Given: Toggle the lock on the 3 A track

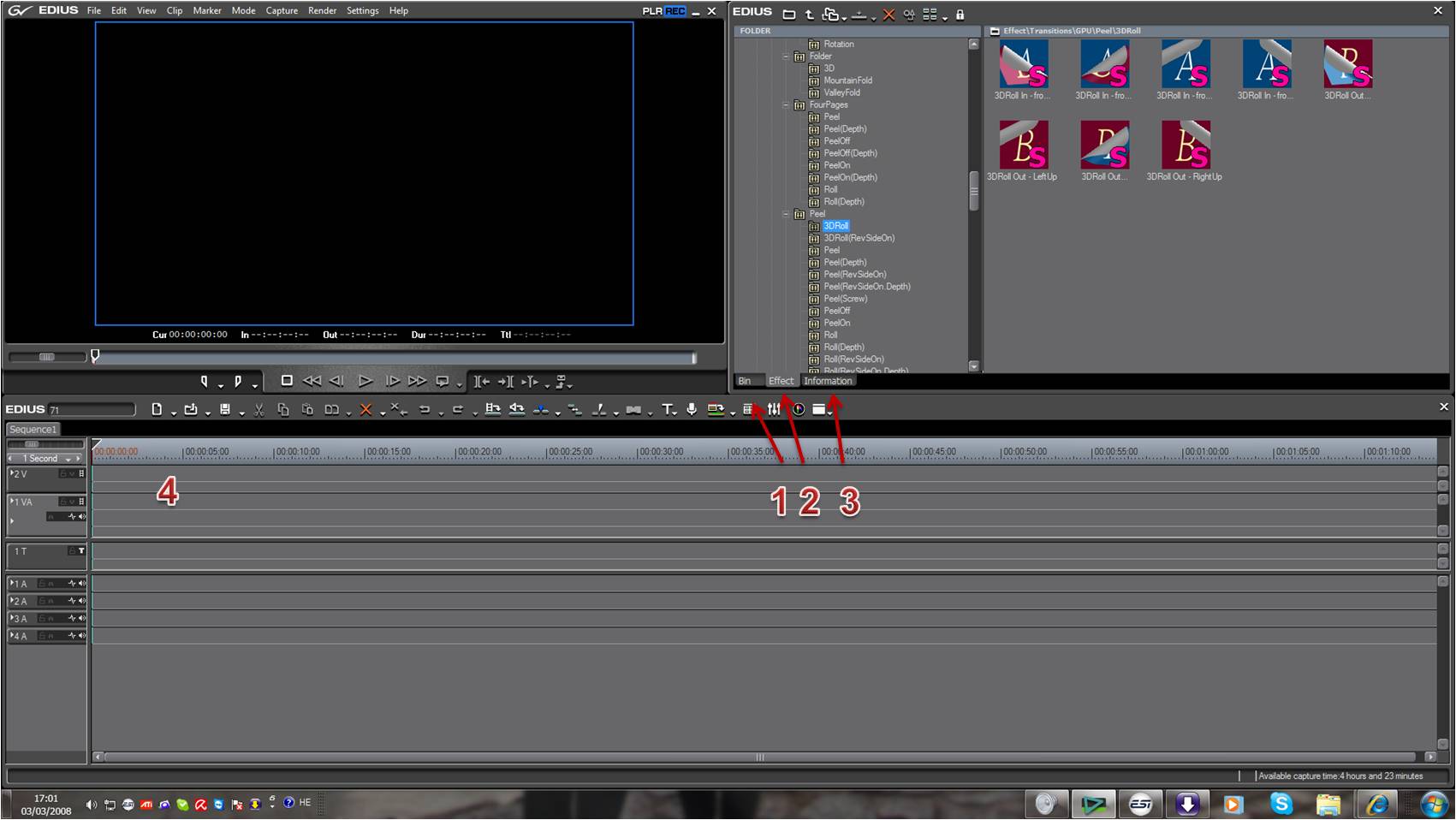Looking at the screenshot, I should pyautogui.click(x=41, y=619).
